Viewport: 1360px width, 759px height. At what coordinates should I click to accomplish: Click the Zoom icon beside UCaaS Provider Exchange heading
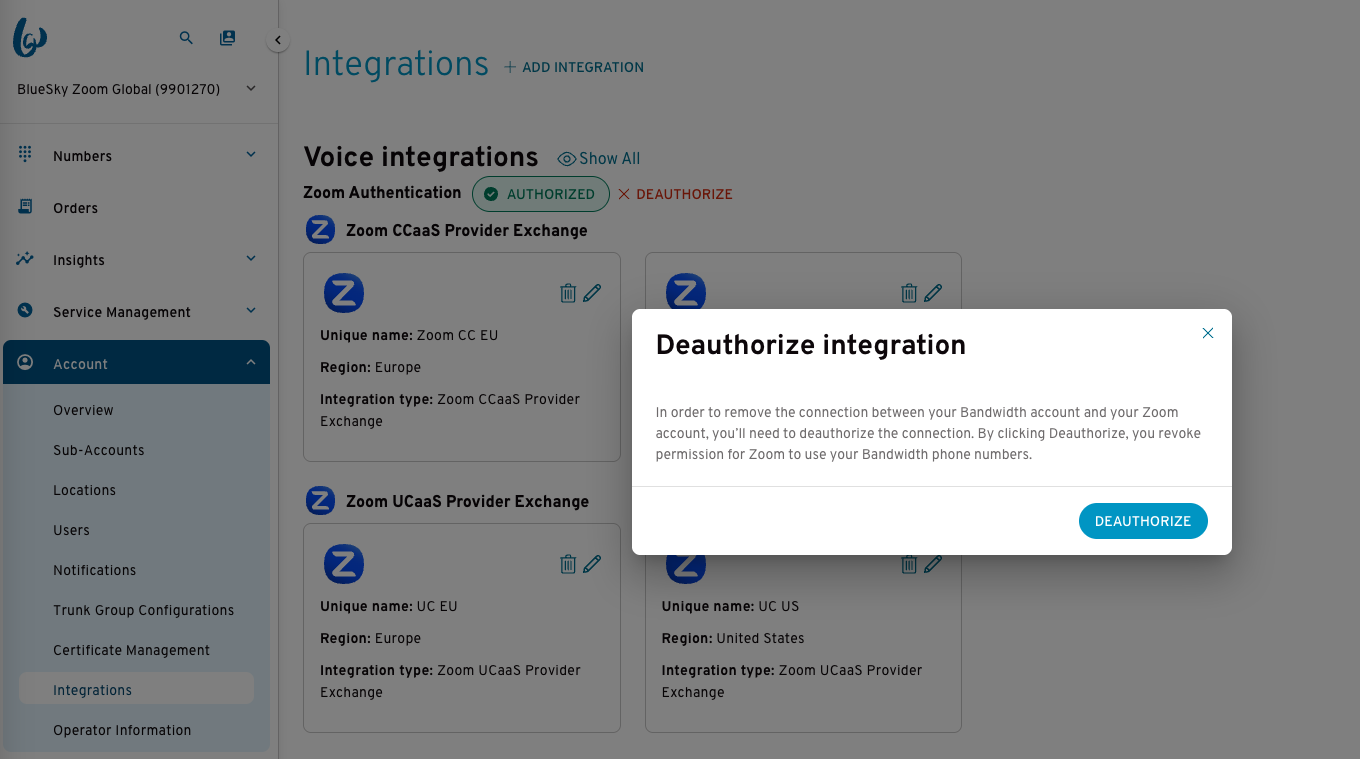point(320,500)
